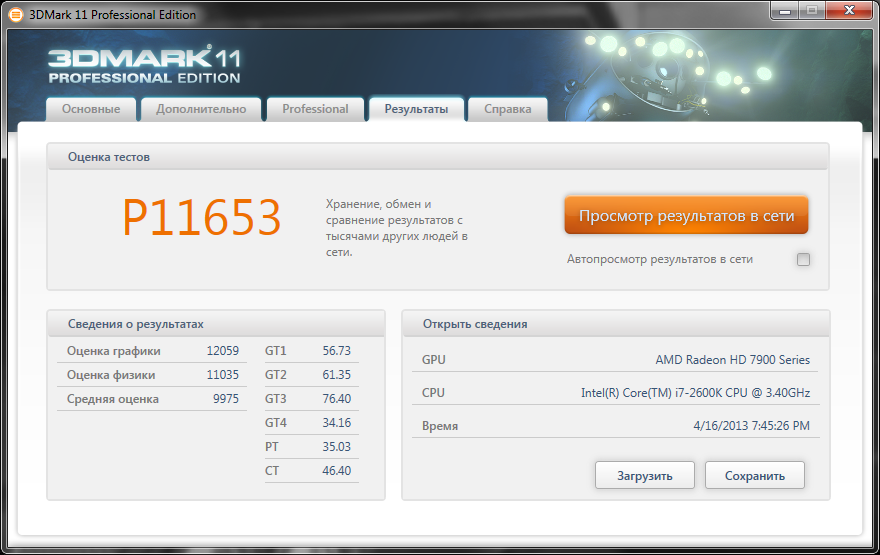880x555 pixels.
Task: Click physics score value 11035
Action: pos(223,375)
